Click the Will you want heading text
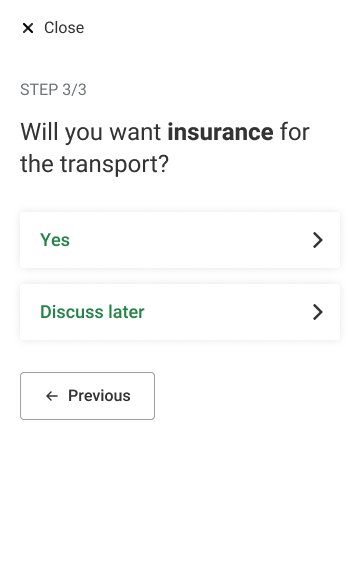The image size is (360, 577). (91, 132)
